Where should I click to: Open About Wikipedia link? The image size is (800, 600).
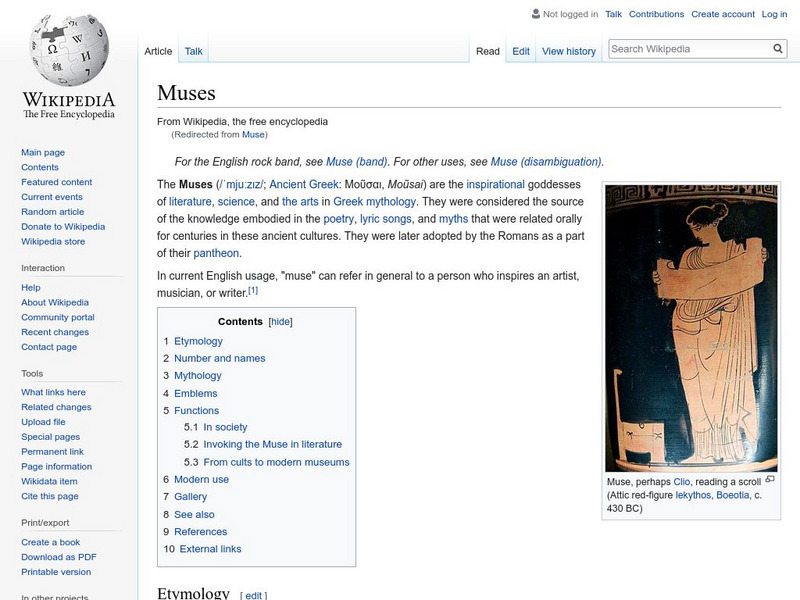55,302
